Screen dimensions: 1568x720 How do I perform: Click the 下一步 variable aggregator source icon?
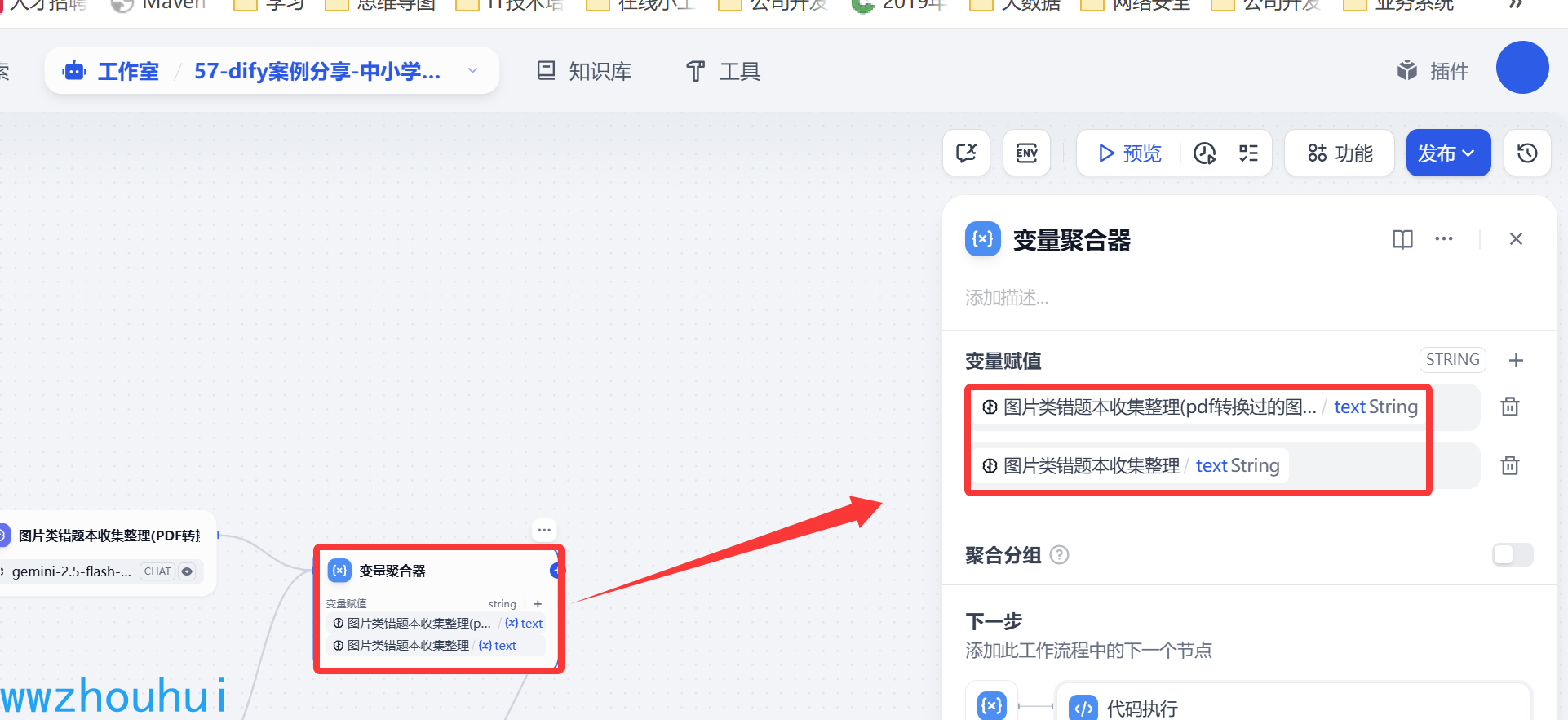[991, 704]
